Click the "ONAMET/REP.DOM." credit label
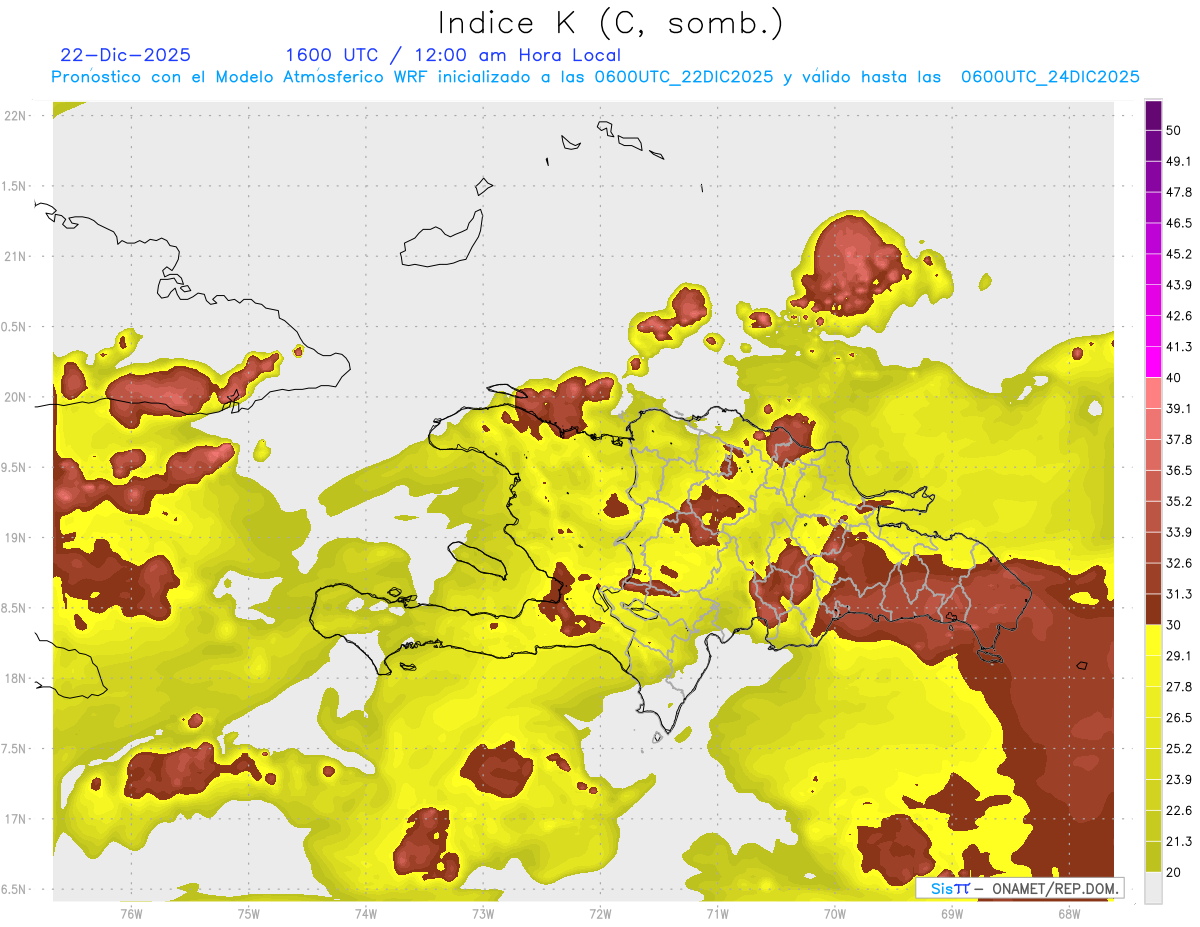The width and height of the screenshot is (1200, 927). [1054, 888]
